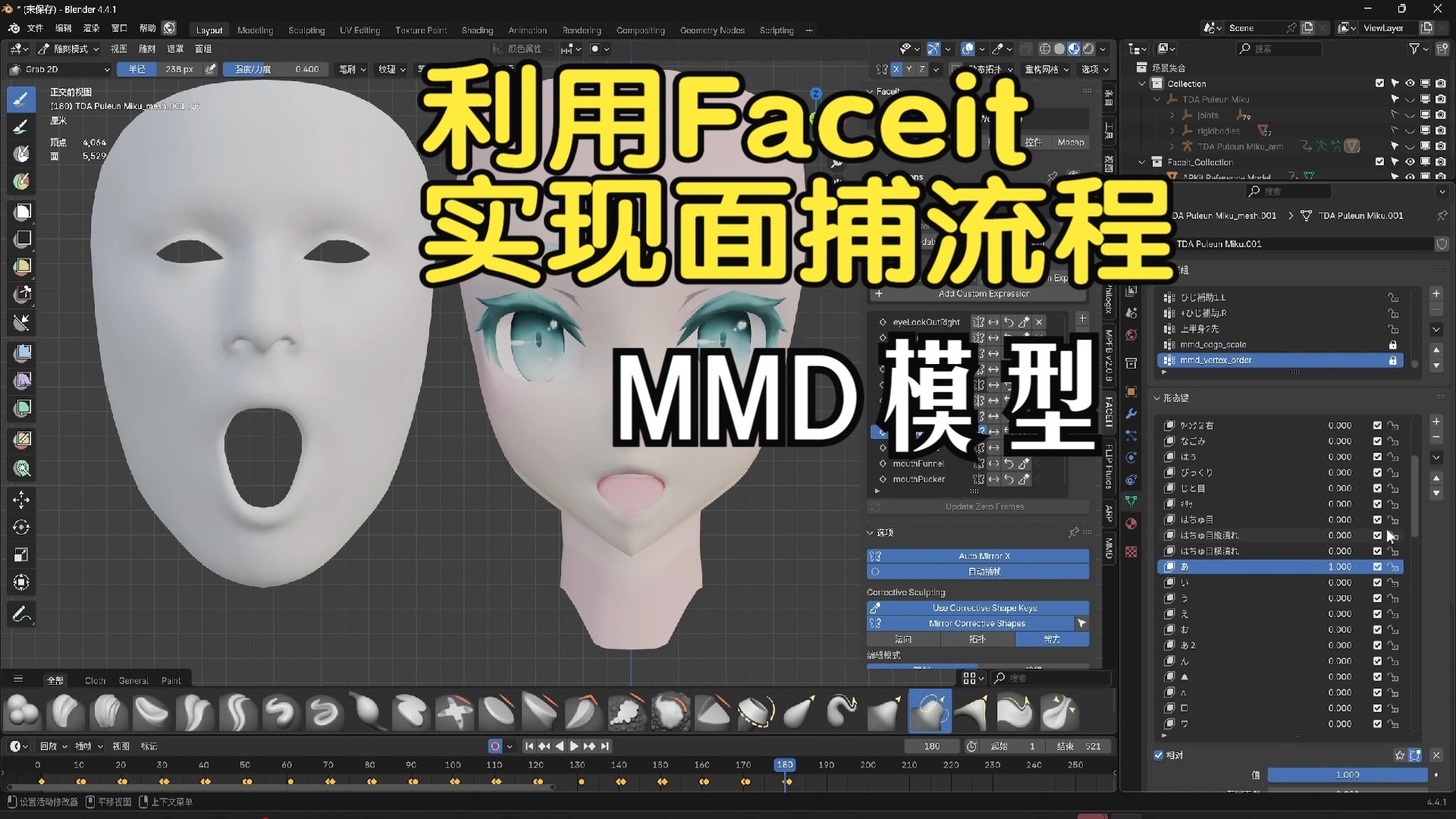Screen dimensions: 1456x819
Task: Jump to the timeline end frame
Action: [x=605, y=746]
